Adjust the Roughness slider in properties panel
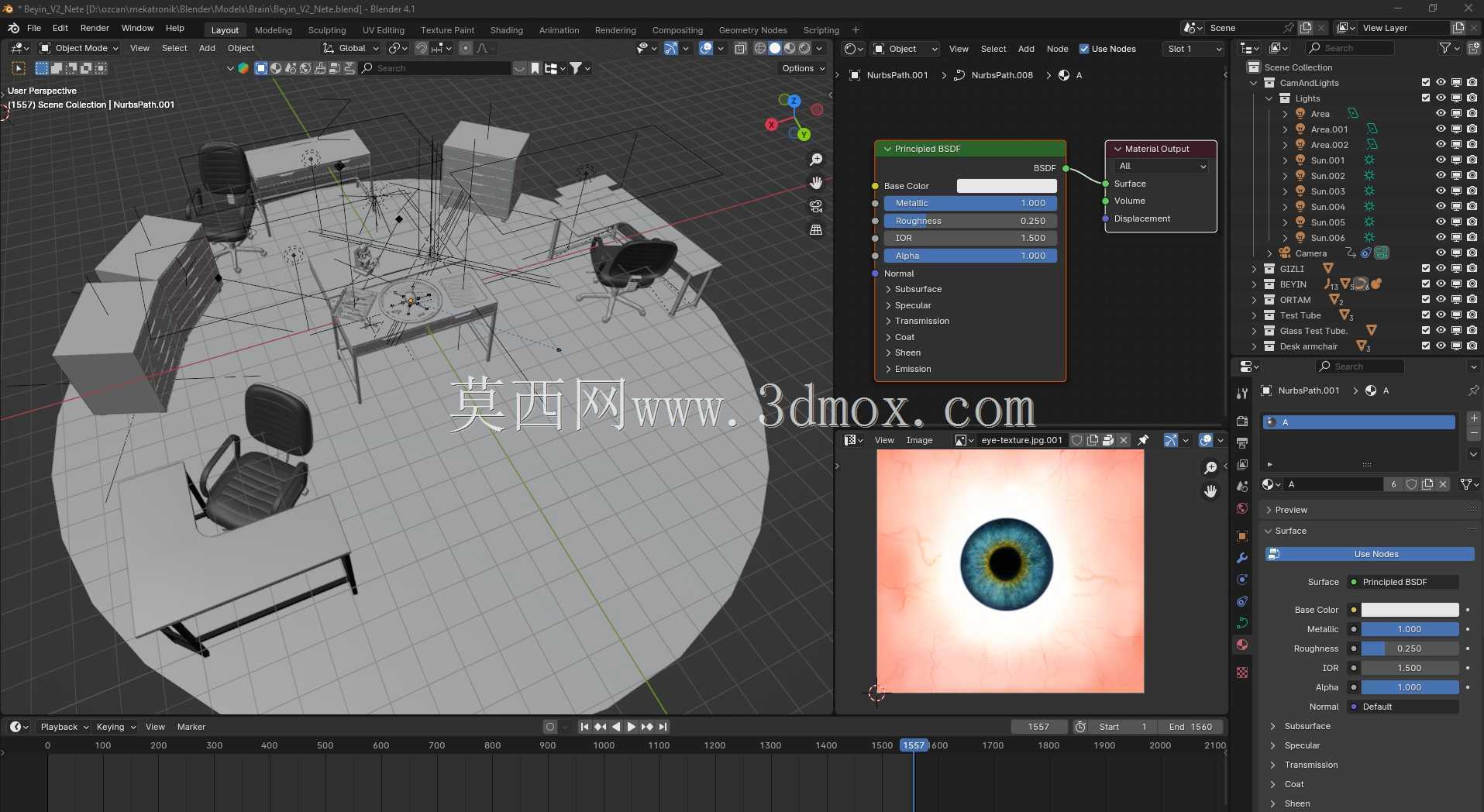This screenshot has height=812, width=1484. pyautogui.click(x=1410, y=649)
